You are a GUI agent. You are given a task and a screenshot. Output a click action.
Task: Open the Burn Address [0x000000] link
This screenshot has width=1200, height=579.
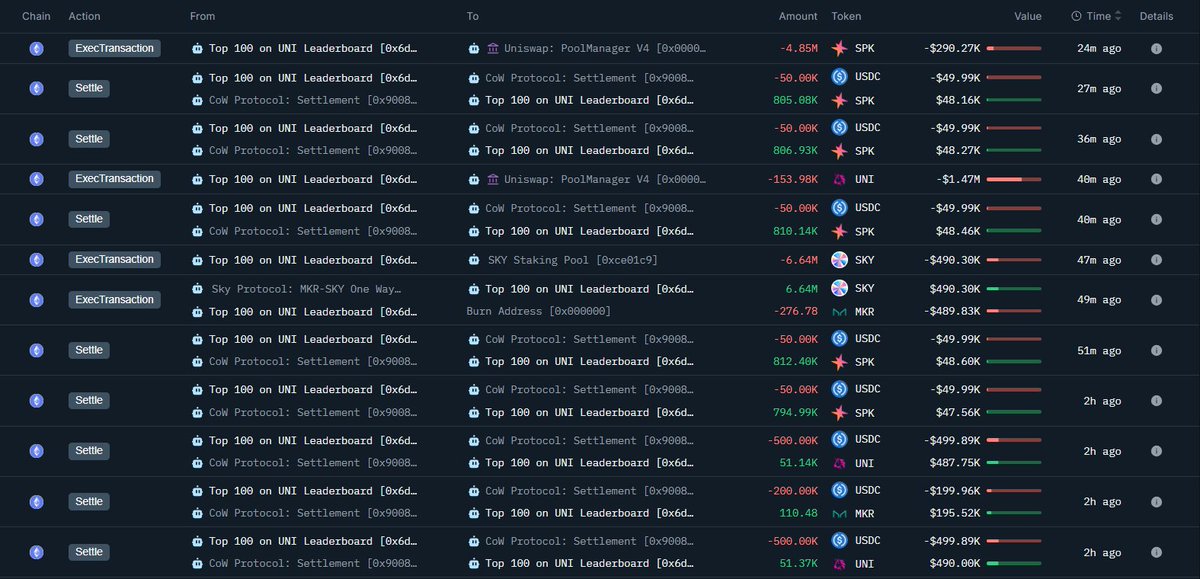pyautogui.click(x=538, y=311)
